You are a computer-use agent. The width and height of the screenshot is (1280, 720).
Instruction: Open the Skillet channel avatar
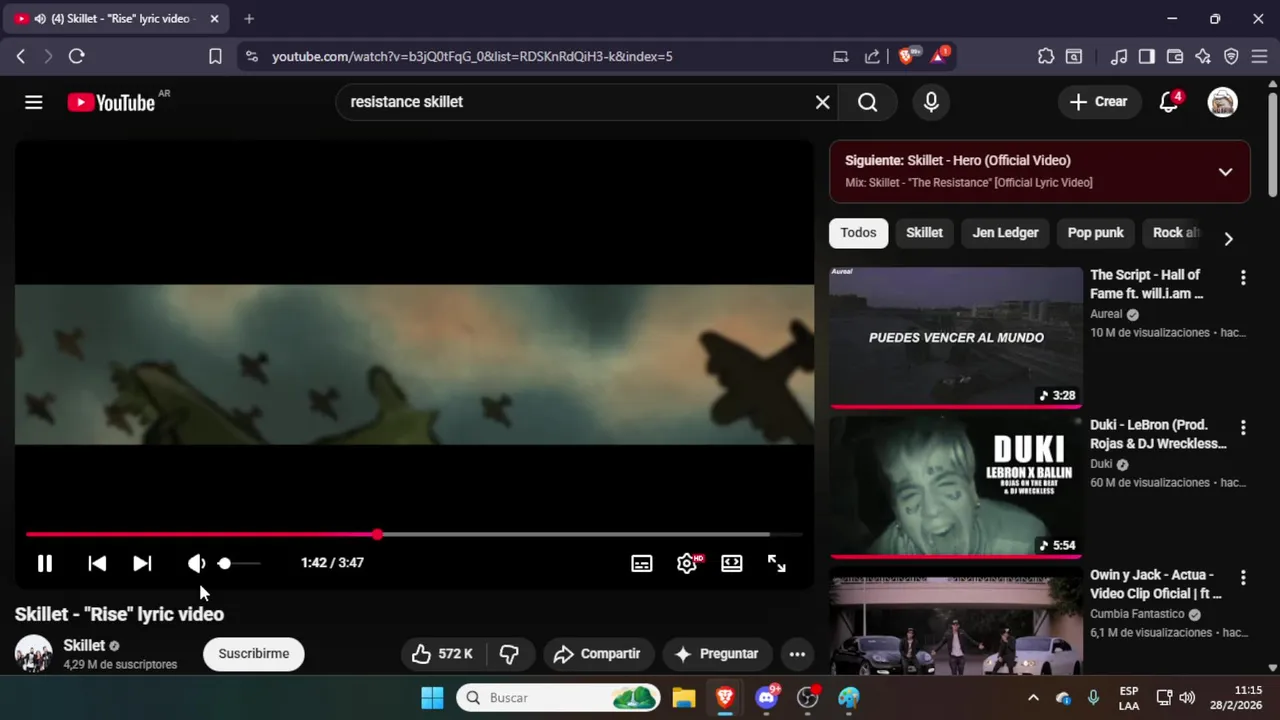33,654
